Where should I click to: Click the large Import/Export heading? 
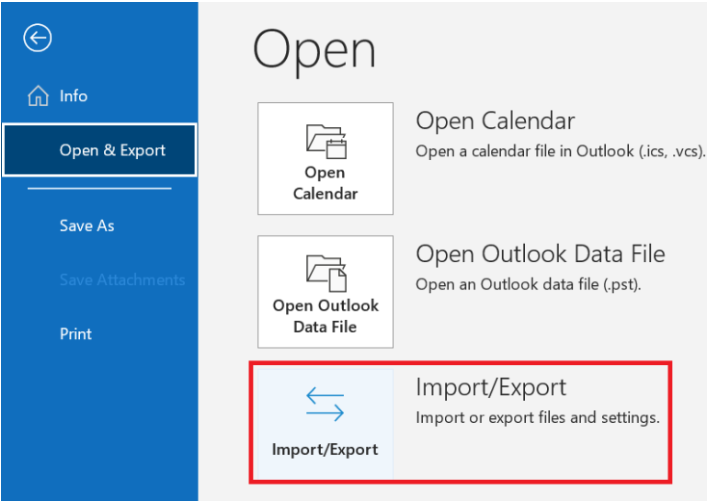pos(491,388)
